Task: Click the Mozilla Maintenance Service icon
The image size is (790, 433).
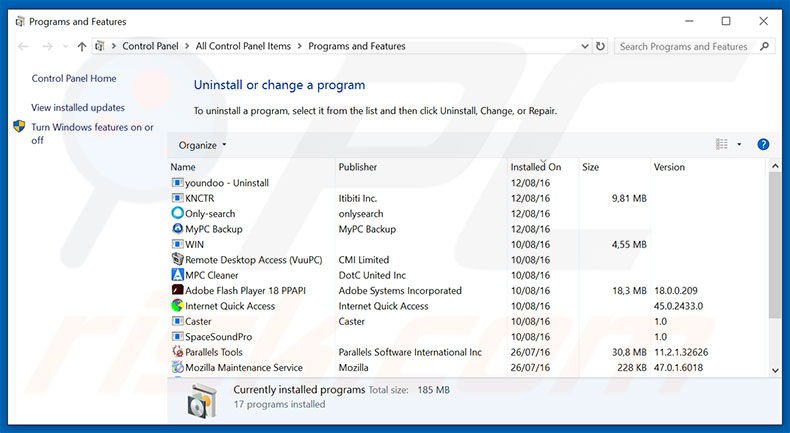Action: point(177,367)
